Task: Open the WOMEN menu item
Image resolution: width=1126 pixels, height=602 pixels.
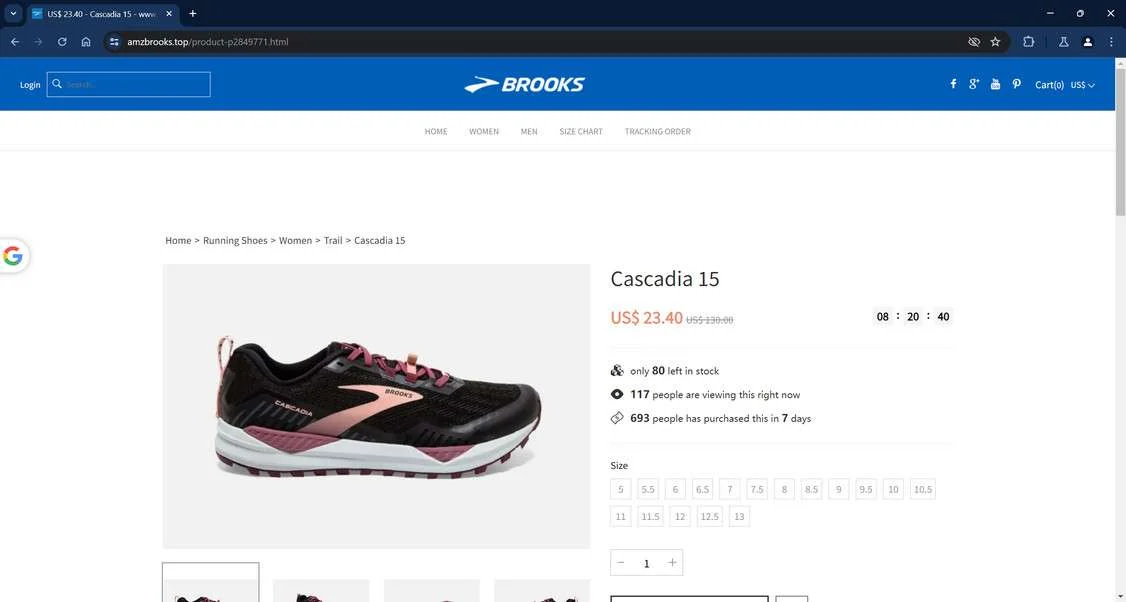Action: pos(484,131)
